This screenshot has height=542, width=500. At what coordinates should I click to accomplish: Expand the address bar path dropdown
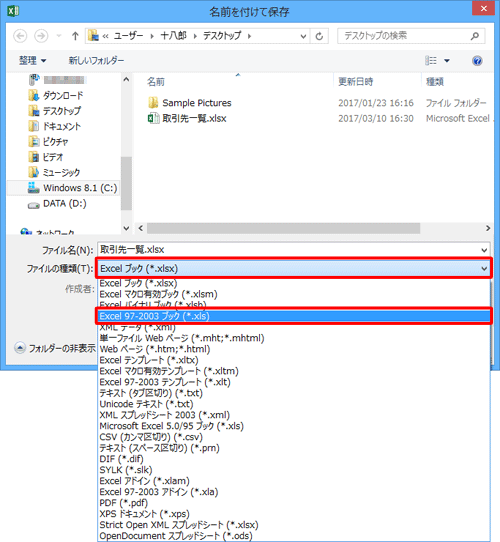303,36
